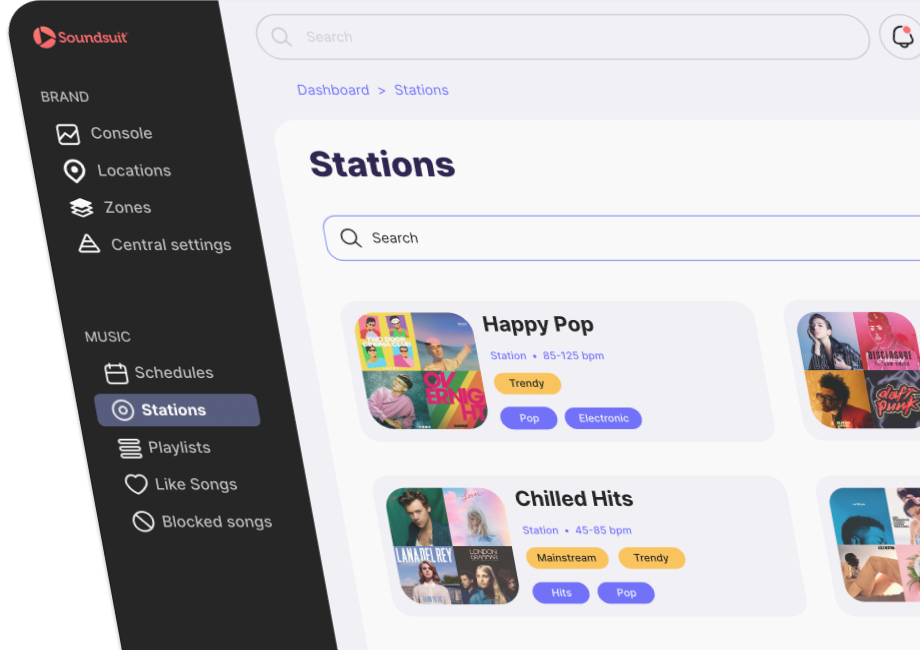The image size is (920, 650).
Task: Open the Blocked songs prohibited icon
Action: click(143, 521)
